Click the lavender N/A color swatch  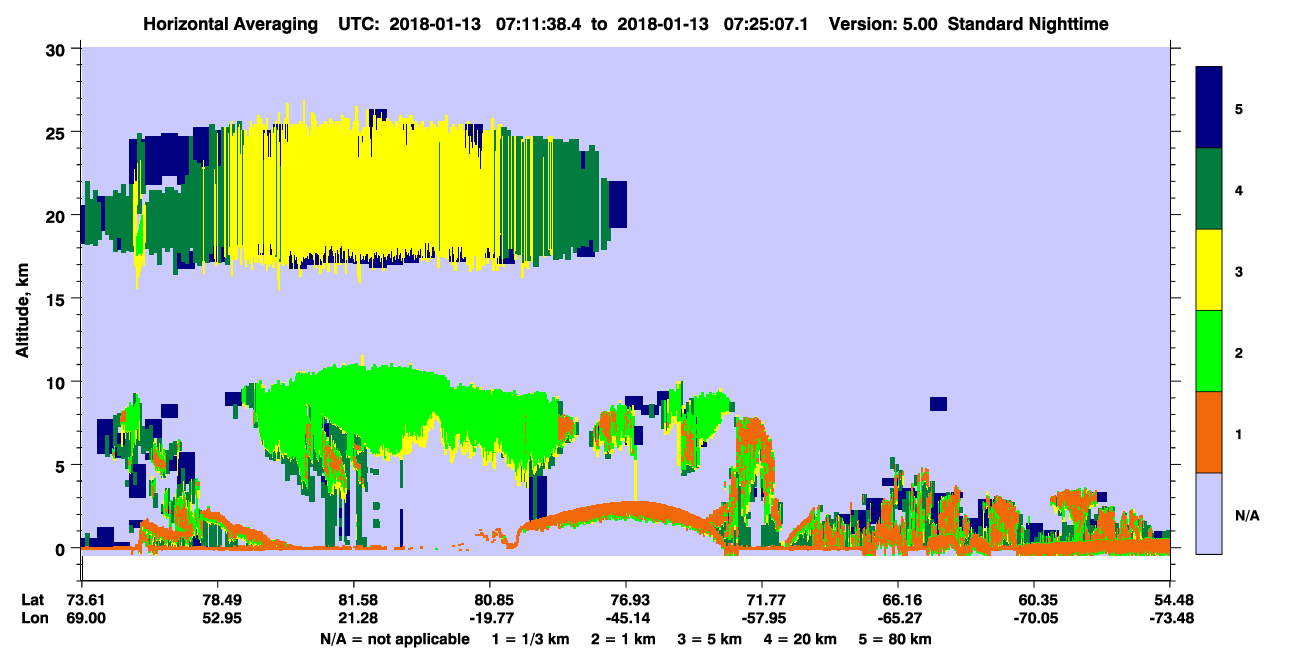point(1209,512)
